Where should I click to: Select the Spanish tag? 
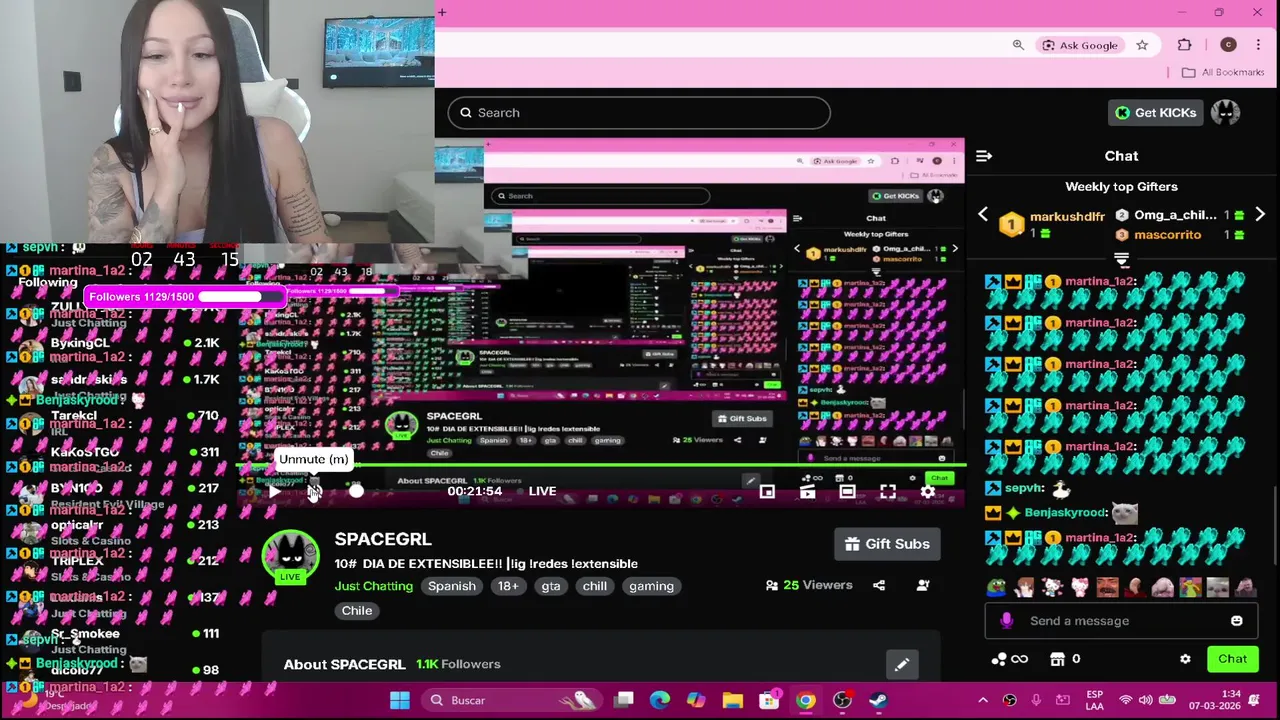point(452,586)
